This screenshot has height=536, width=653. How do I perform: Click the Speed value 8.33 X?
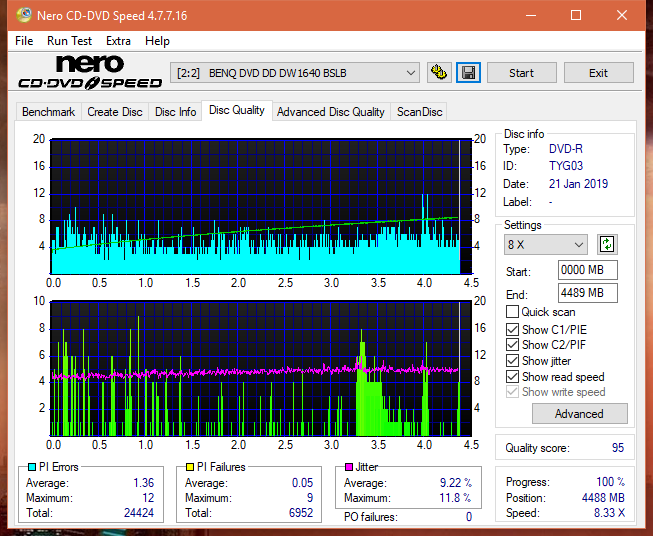(x=609, y=513)
